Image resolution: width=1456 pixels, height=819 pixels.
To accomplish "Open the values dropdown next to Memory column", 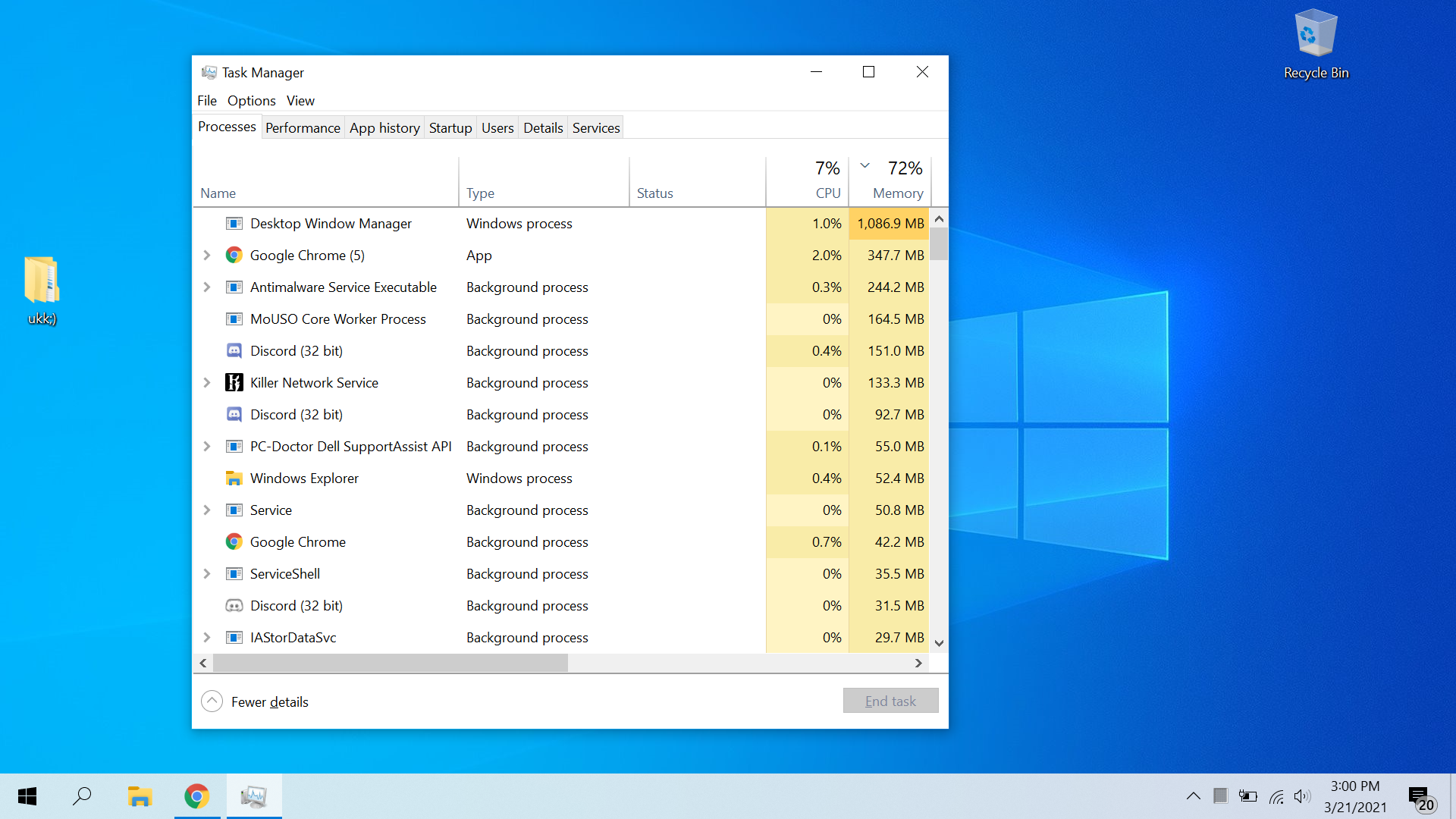I will point(864,165).
